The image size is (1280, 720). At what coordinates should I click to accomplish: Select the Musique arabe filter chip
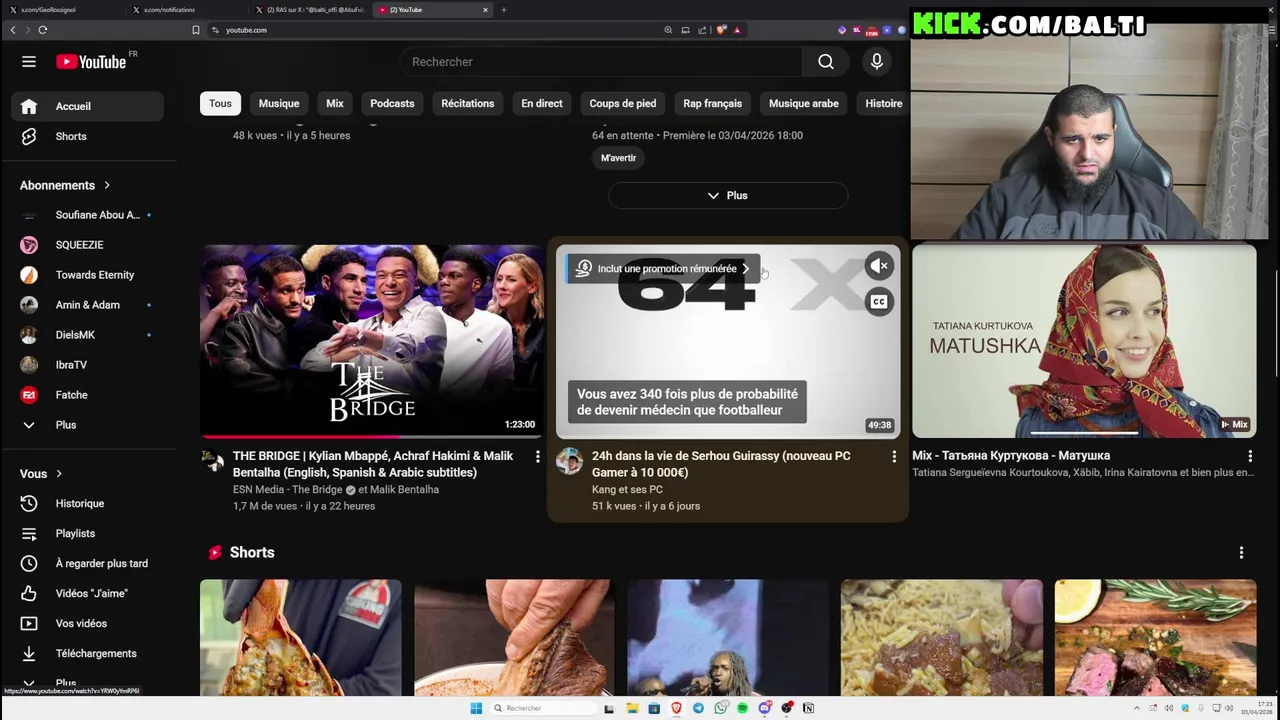[804, 103]
